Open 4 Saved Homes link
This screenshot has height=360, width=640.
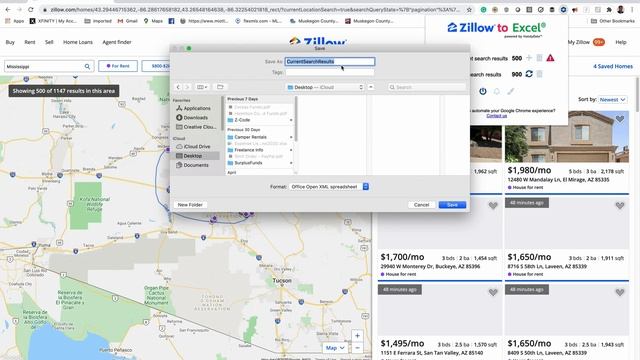[x=613, y=66]
